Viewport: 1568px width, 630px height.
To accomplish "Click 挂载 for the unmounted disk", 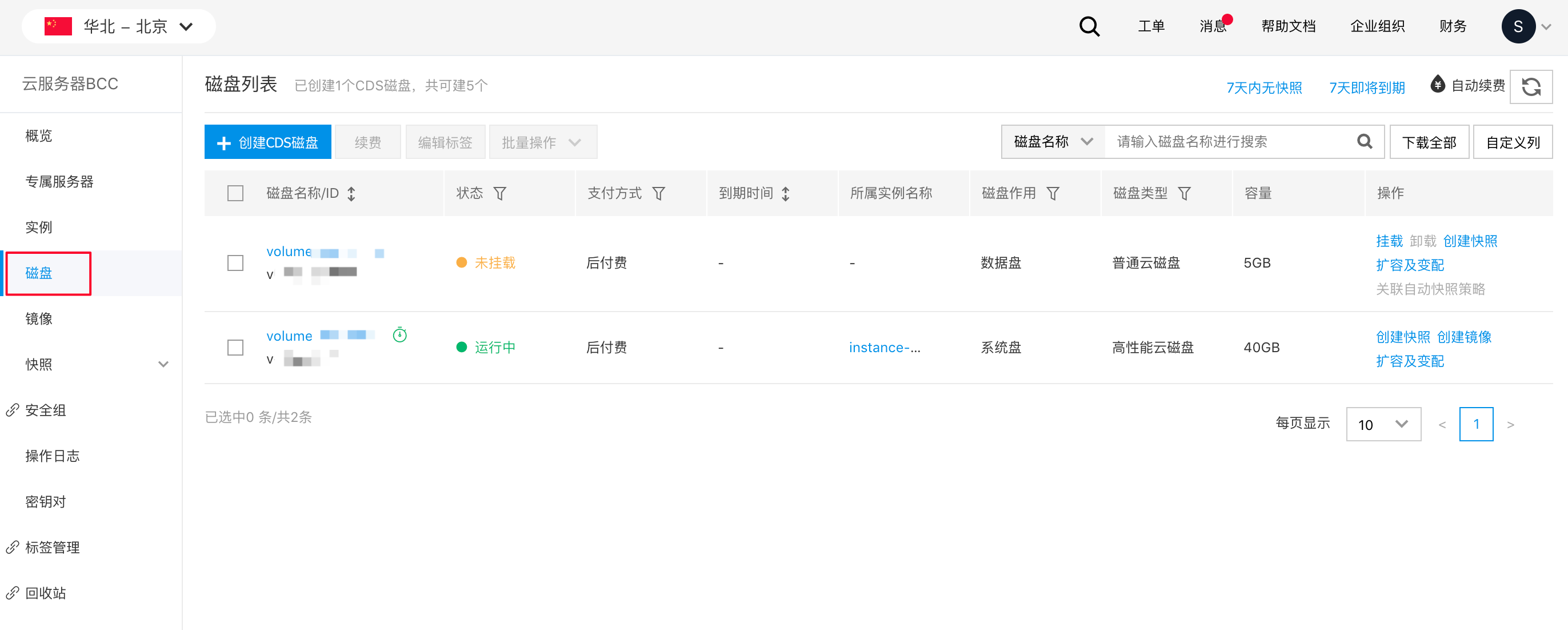I will (1389, 241).
